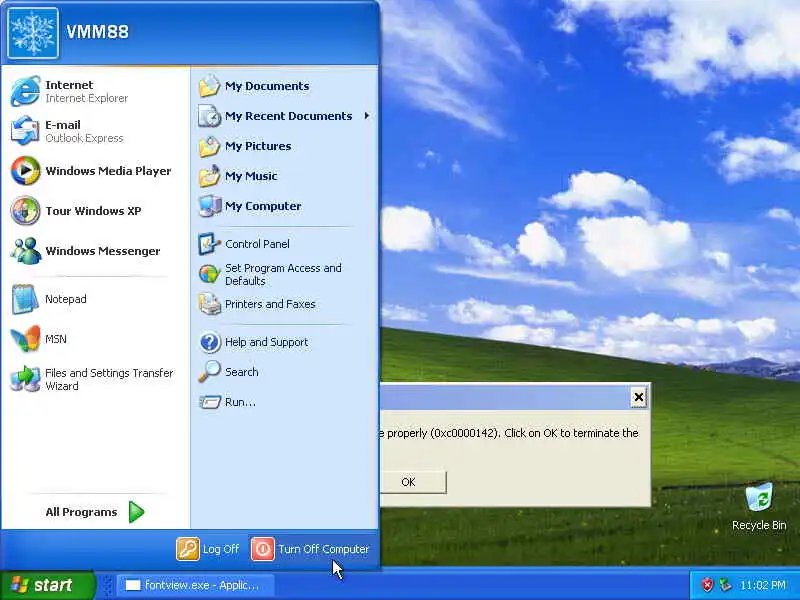Image resolution: width=800 pixels, height=600 pixels.
Task: Click the red security shield tray icon
Action: pos(707,585)
